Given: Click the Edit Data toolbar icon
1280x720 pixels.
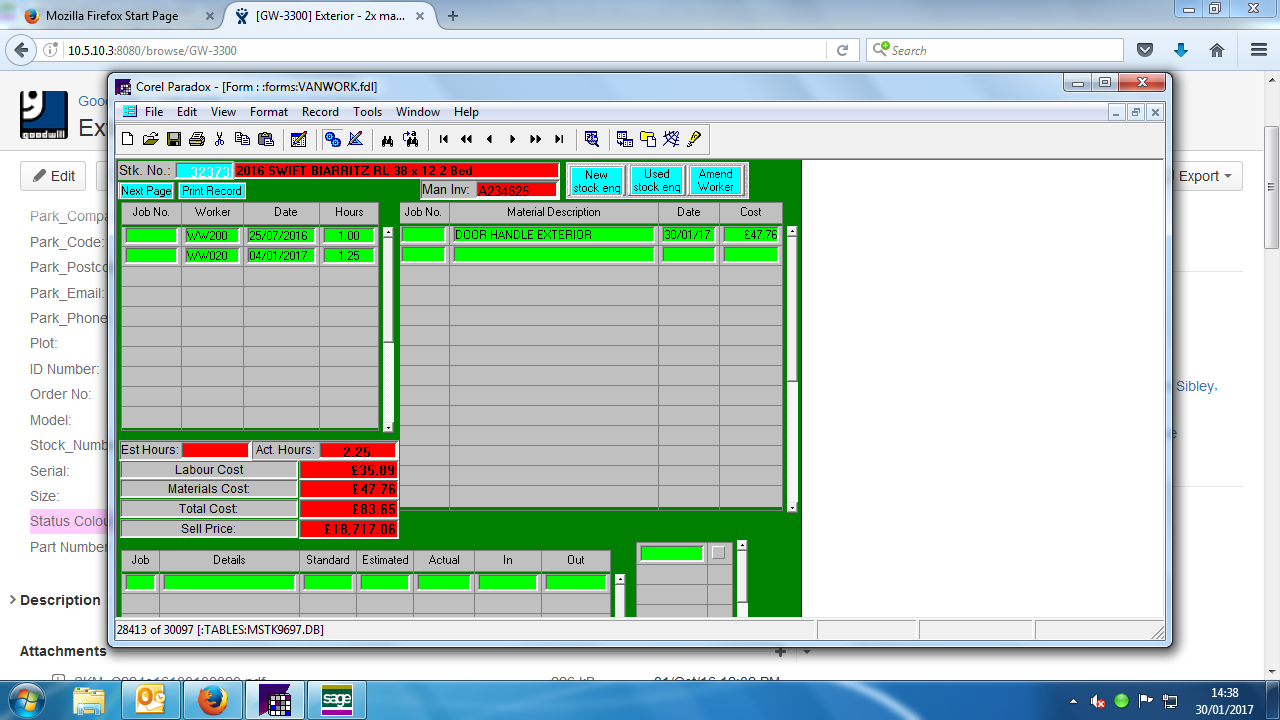Looking at the screenshot, I should [x=298, y=139].
